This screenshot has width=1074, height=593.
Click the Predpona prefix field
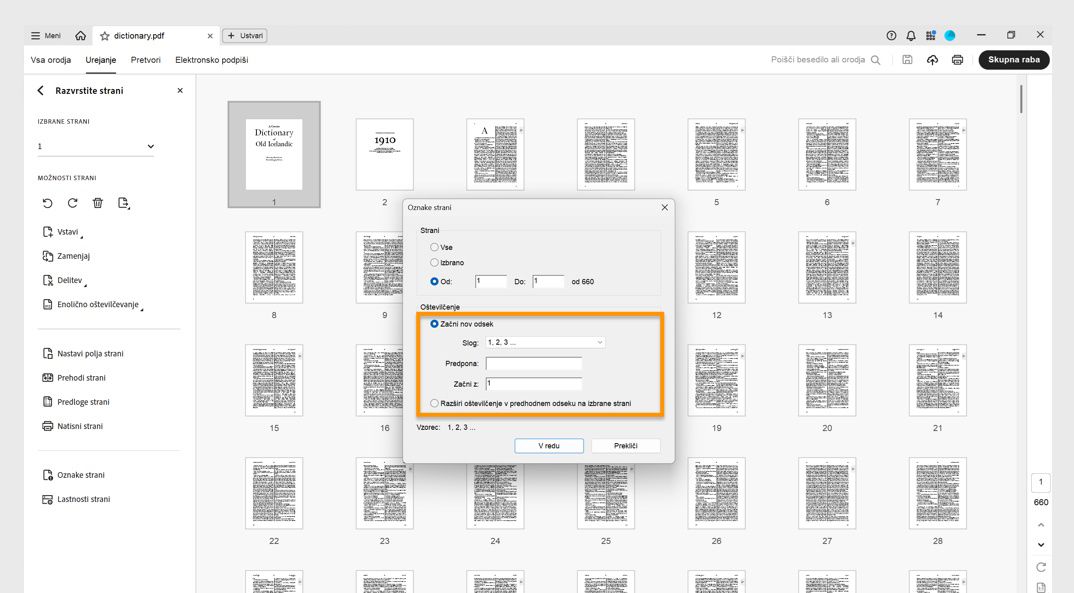click(534, 364)
